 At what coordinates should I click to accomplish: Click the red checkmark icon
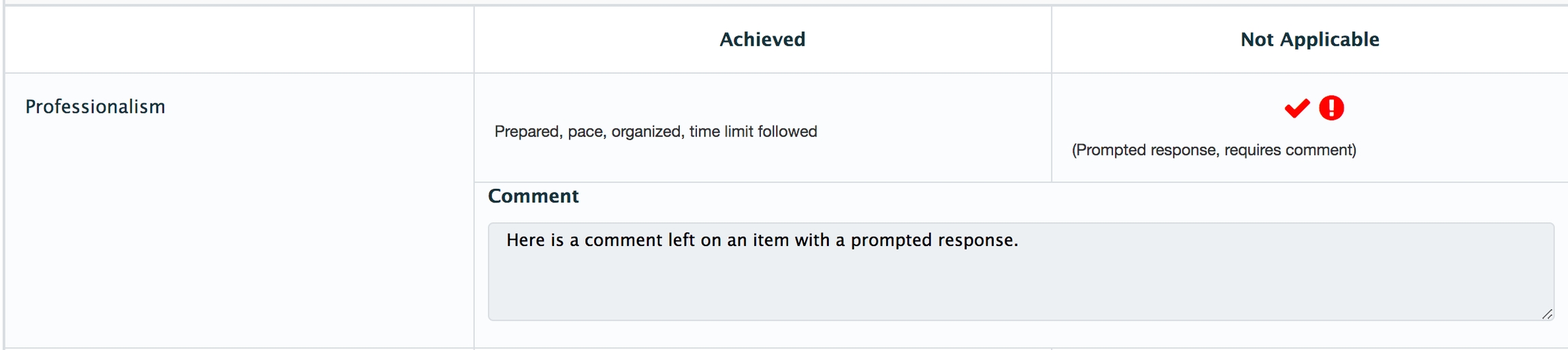coord(1296,108)
